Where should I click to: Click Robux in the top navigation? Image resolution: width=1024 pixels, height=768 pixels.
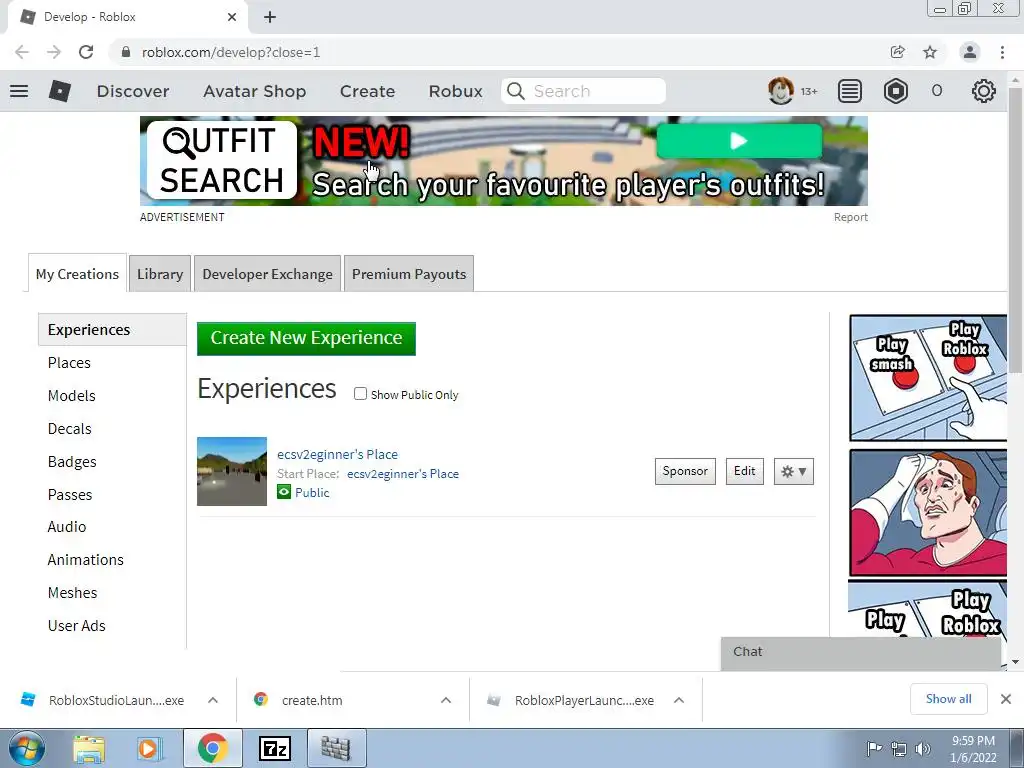(455, 91)
